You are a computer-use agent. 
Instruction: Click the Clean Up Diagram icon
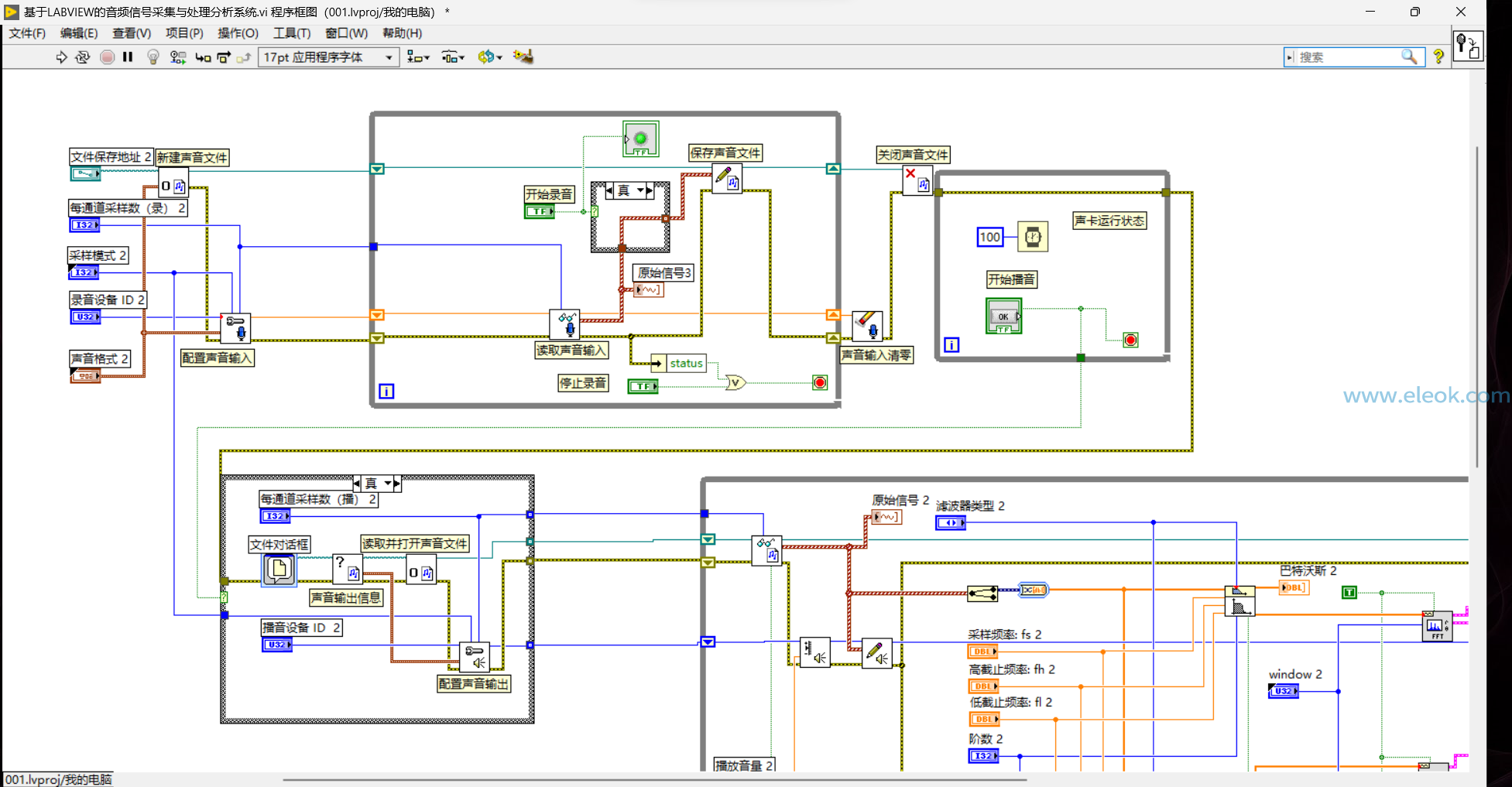click(523, 57)
